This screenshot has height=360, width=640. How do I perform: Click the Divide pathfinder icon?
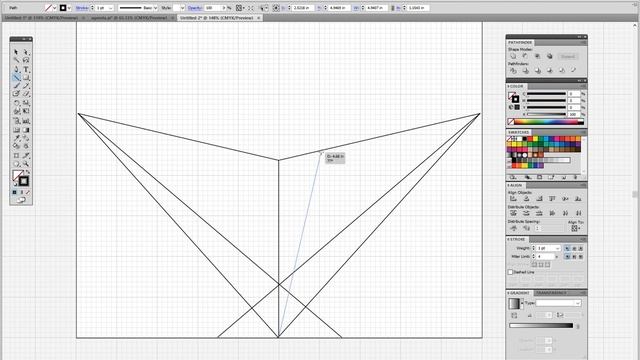click(x=513, y=71)
